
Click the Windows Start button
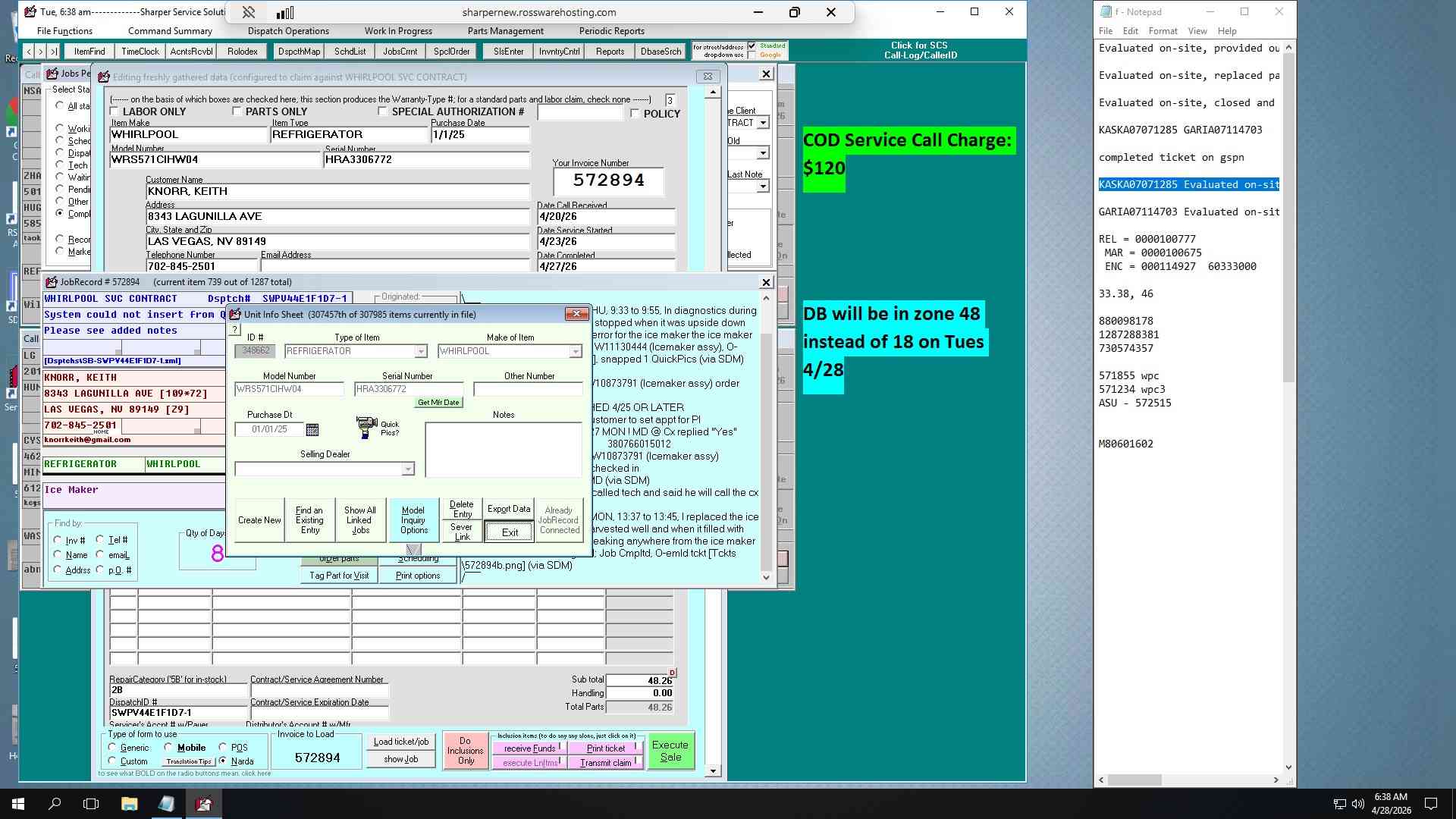pyautogui.click(x=18, y=803)
